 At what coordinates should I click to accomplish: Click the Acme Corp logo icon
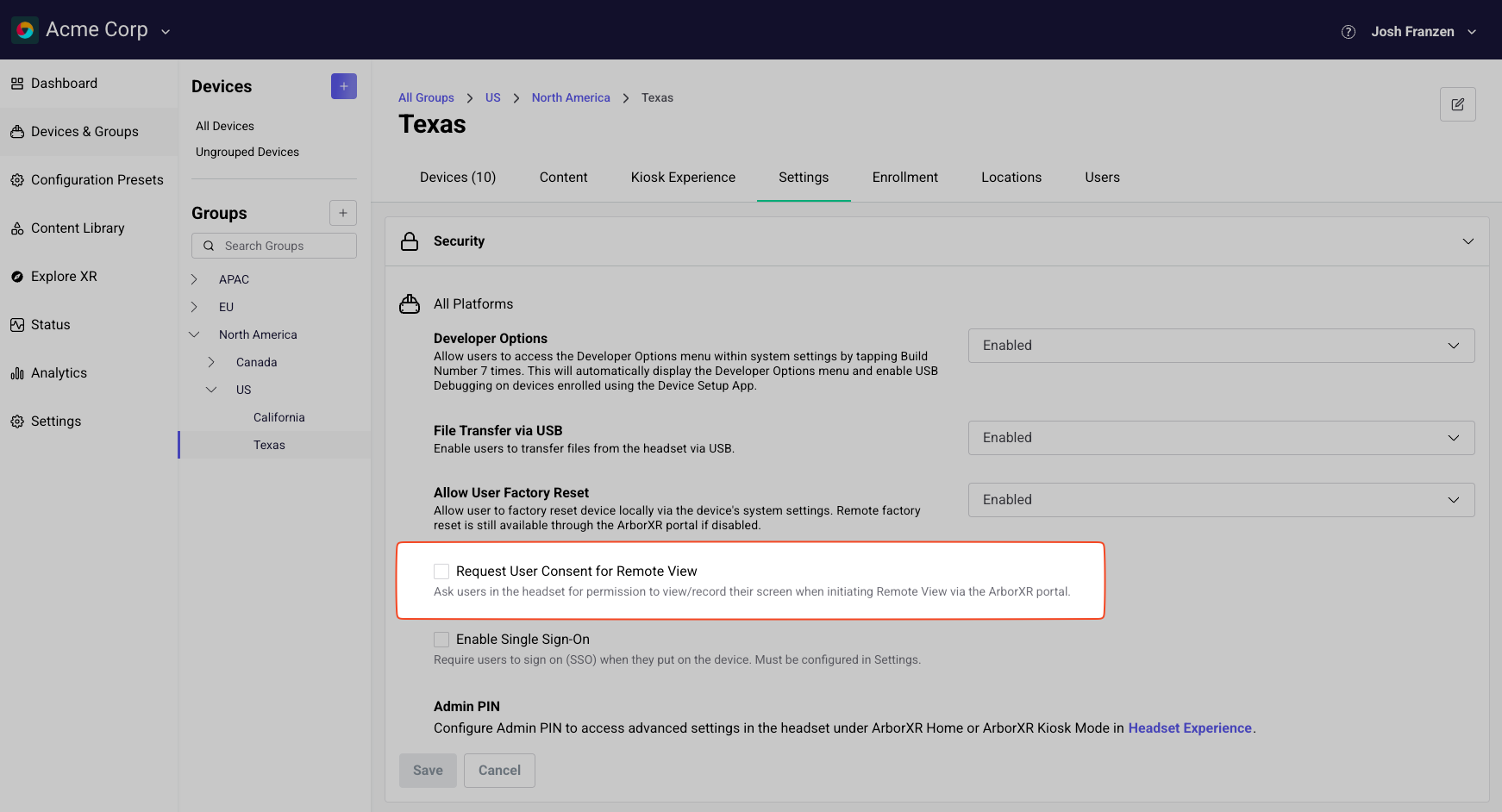pyautogui.click(x=25, y=30)
